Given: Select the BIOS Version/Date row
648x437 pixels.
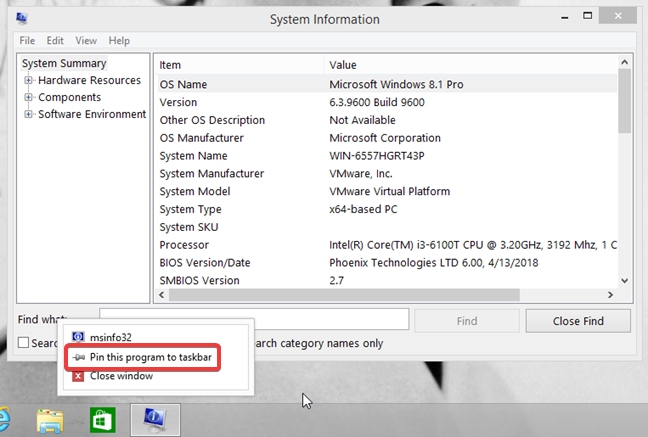Looking at the screenshot, I should click(x=387, y=262).
